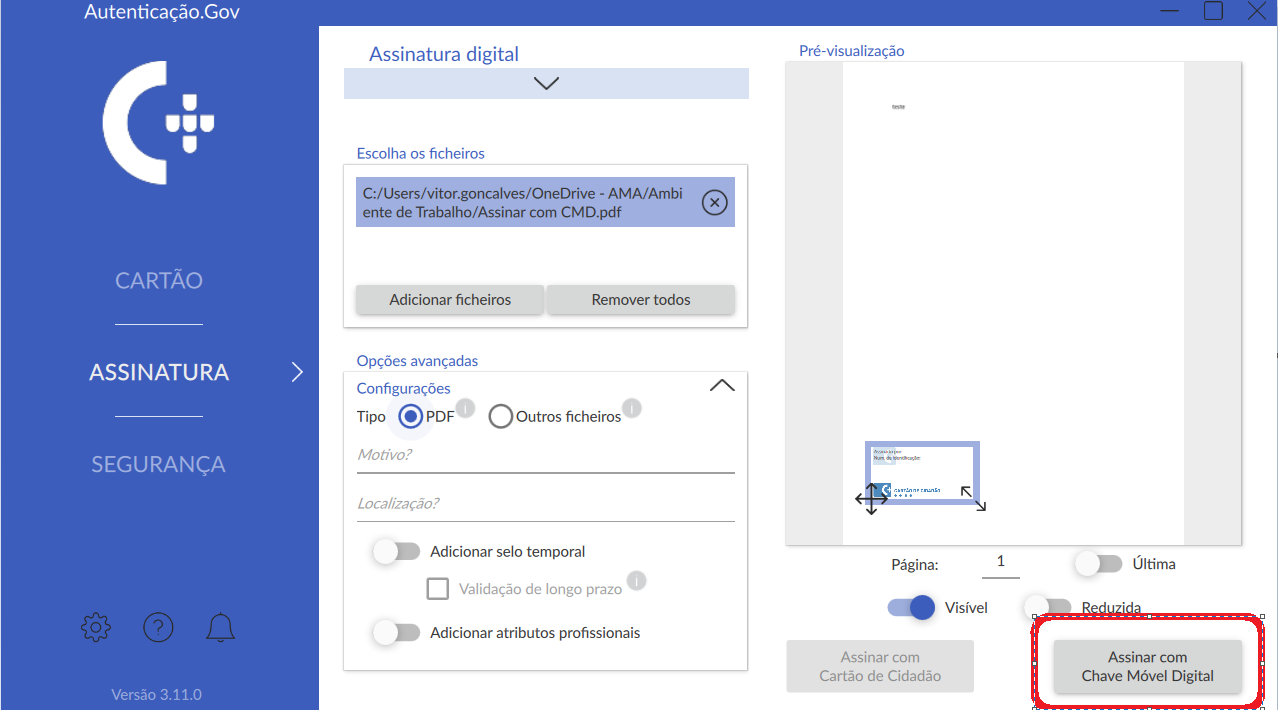
Task: Click the Remover todos button
Action: coord(641,300)
